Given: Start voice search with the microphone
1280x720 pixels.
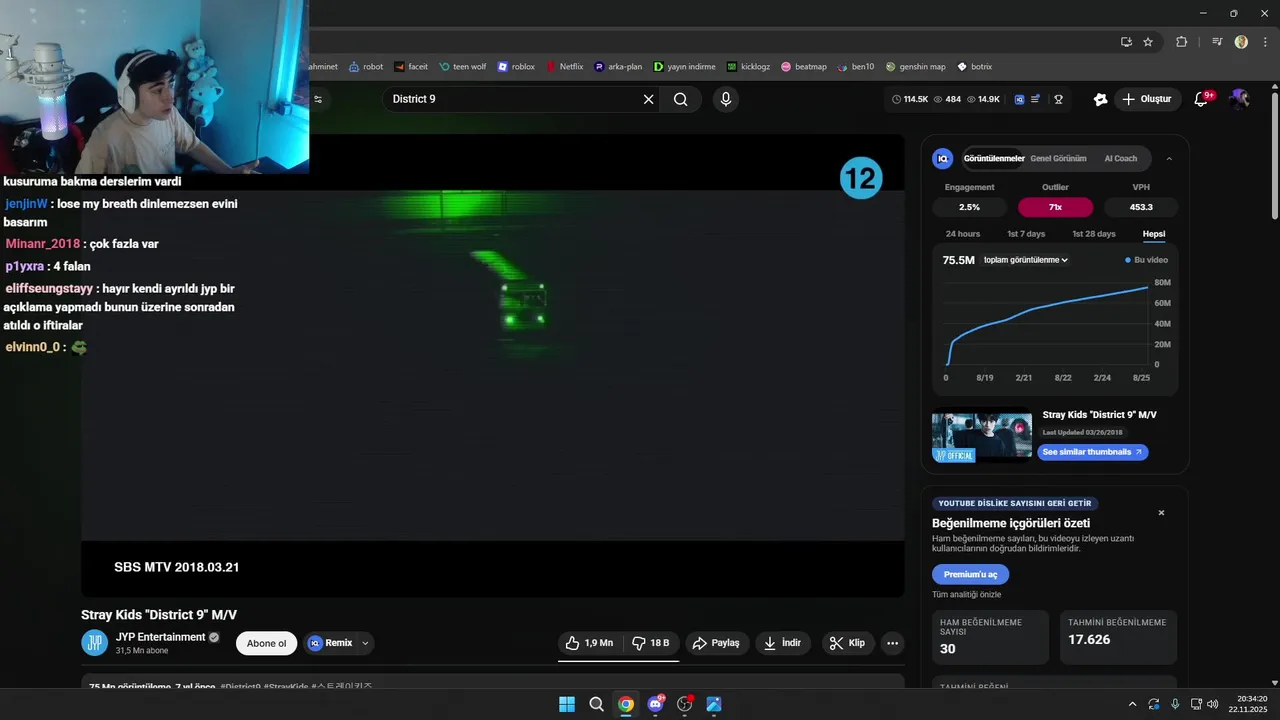Looking at the screenshot, I should pyautogui.click(x=726, y=99).
